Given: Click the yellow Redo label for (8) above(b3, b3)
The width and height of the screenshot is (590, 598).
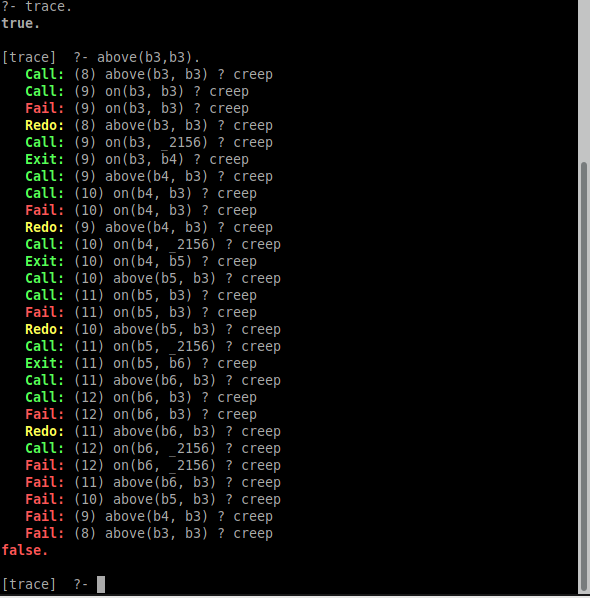Looking at the screenshot, I should click(x=44, y=125).
